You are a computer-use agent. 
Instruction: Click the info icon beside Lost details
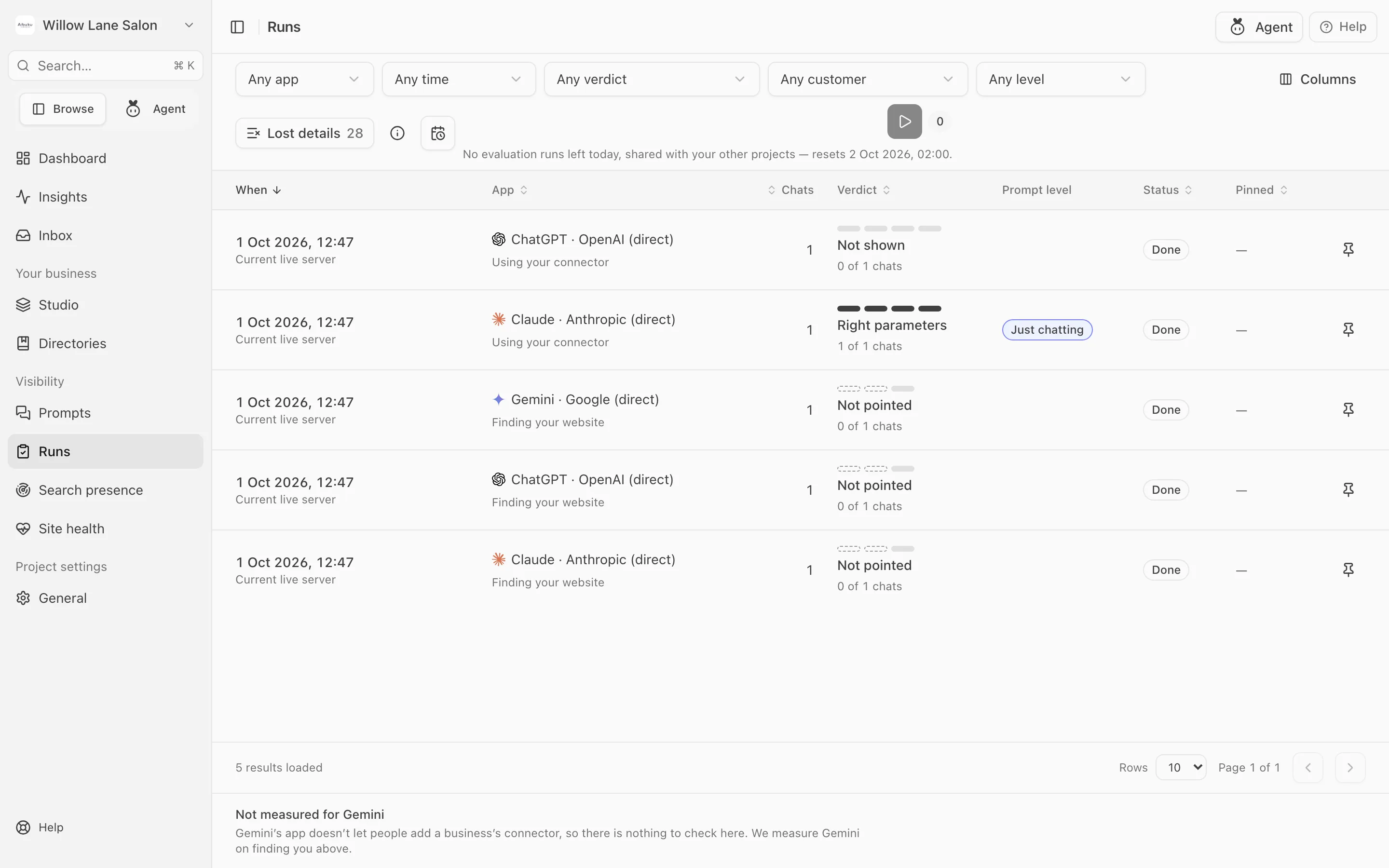tap(397, 133)
